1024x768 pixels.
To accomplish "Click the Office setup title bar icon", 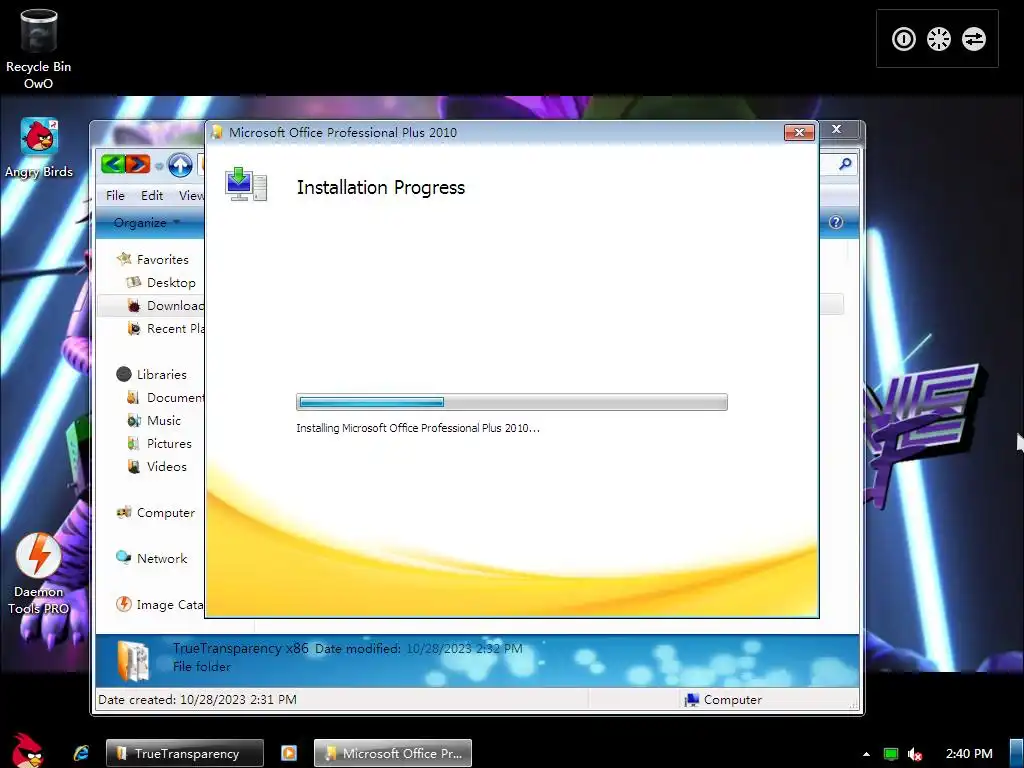I will pos(217,132).
